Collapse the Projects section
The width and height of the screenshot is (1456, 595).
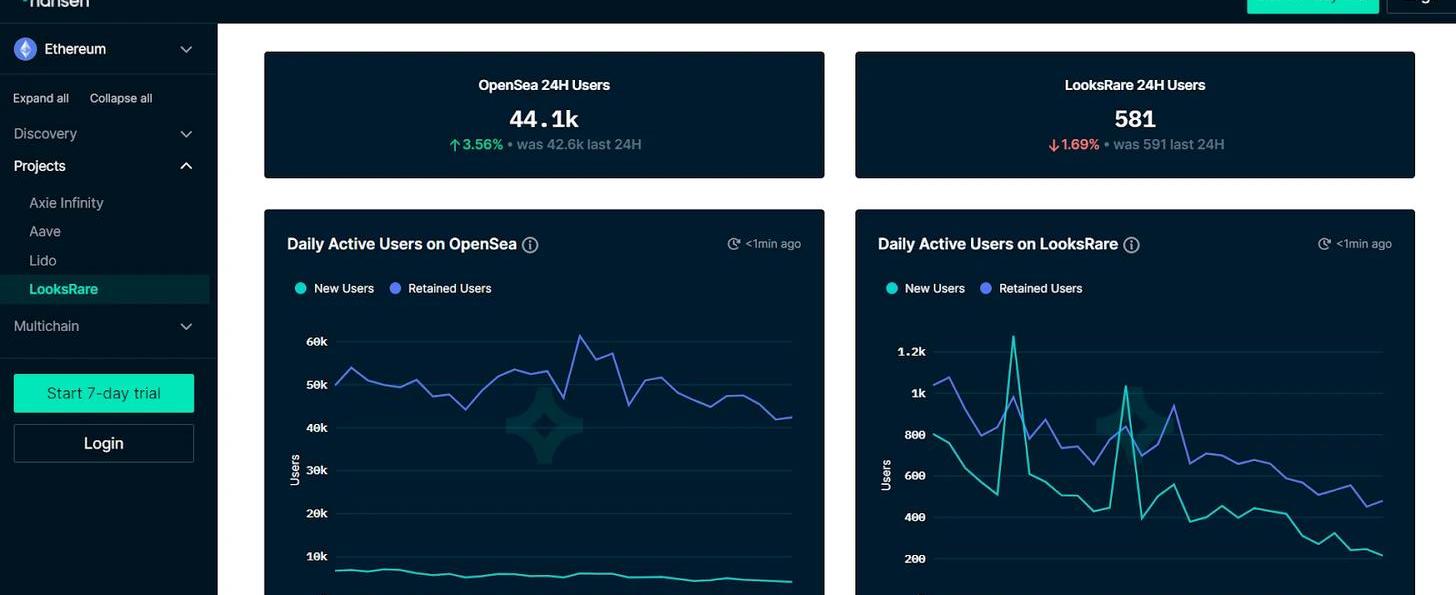[104, 166]
